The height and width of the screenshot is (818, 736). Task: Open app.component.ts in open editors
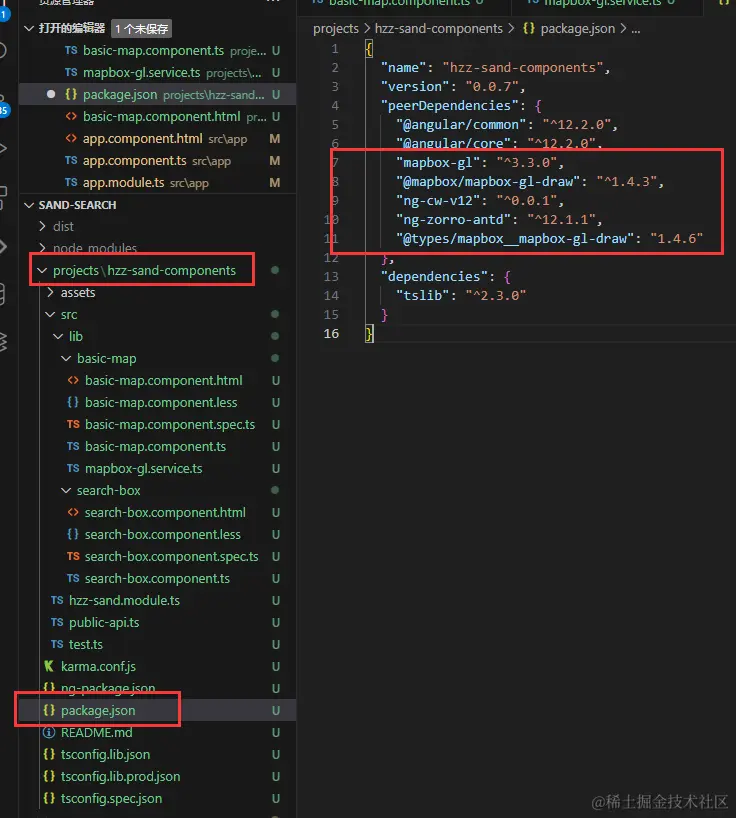157,161
